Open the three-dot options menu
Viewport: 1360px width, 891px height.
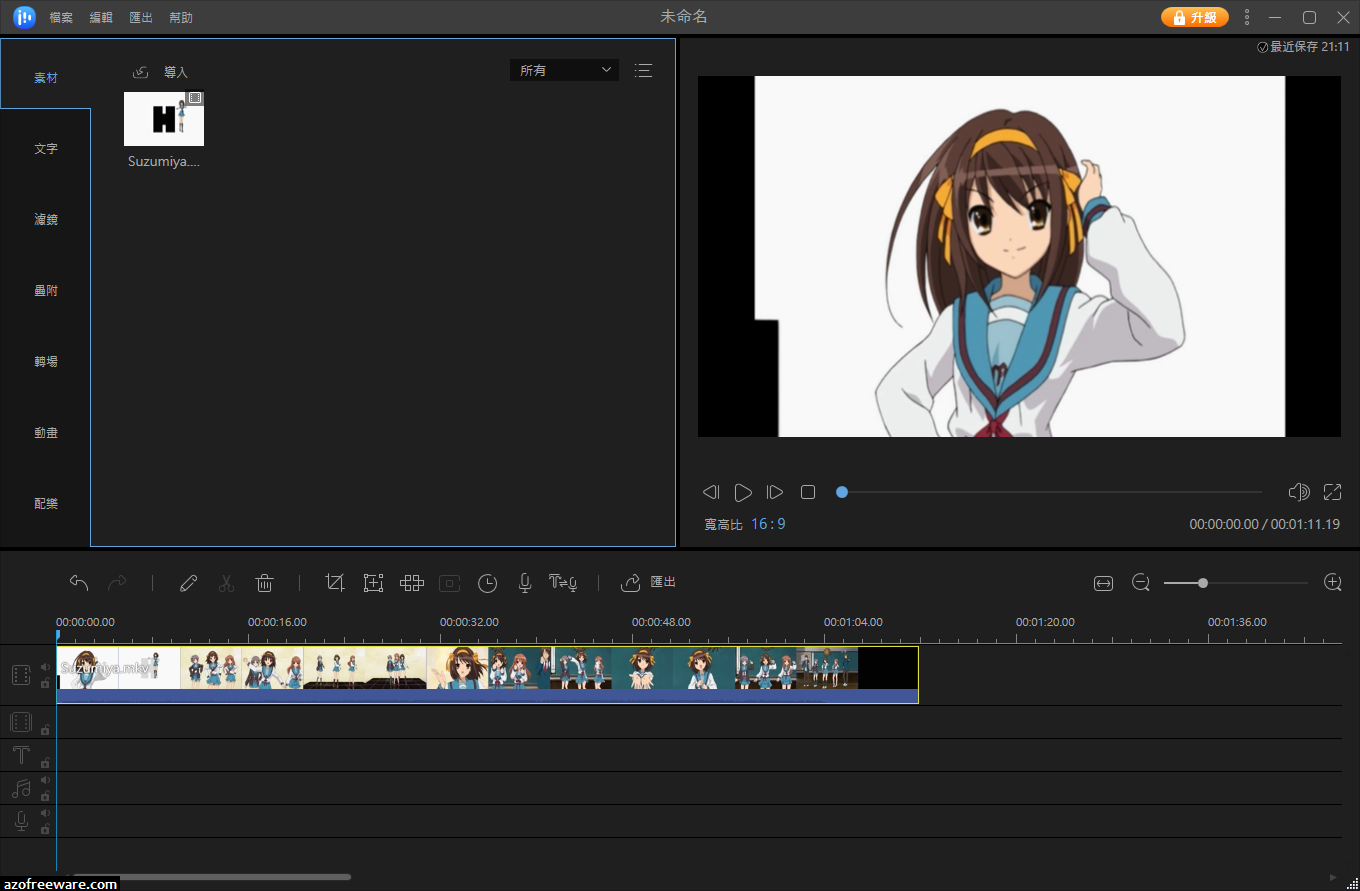[1246, 17]
